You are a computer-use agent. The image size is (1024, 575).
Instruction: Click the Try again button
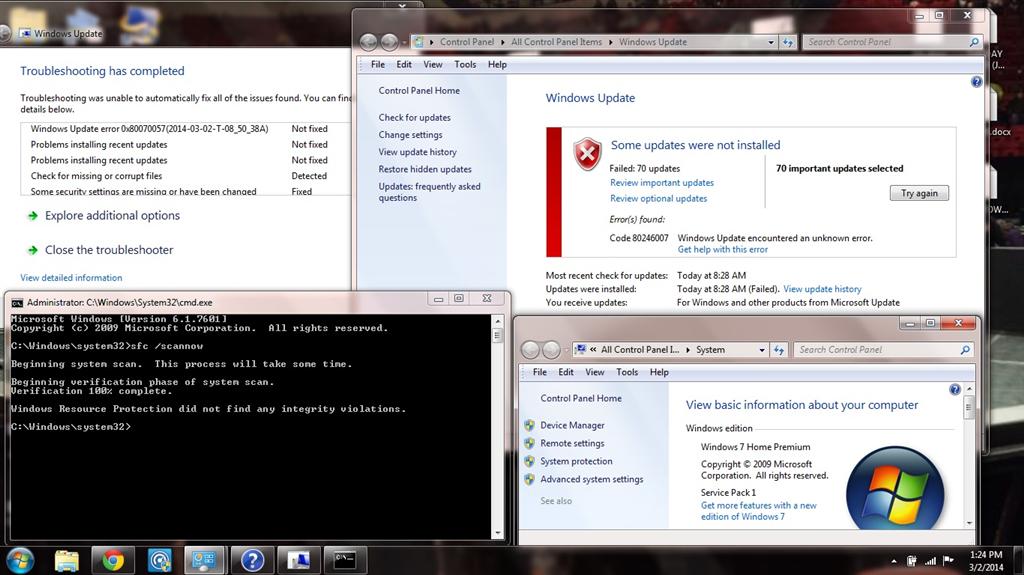(919, 193)
